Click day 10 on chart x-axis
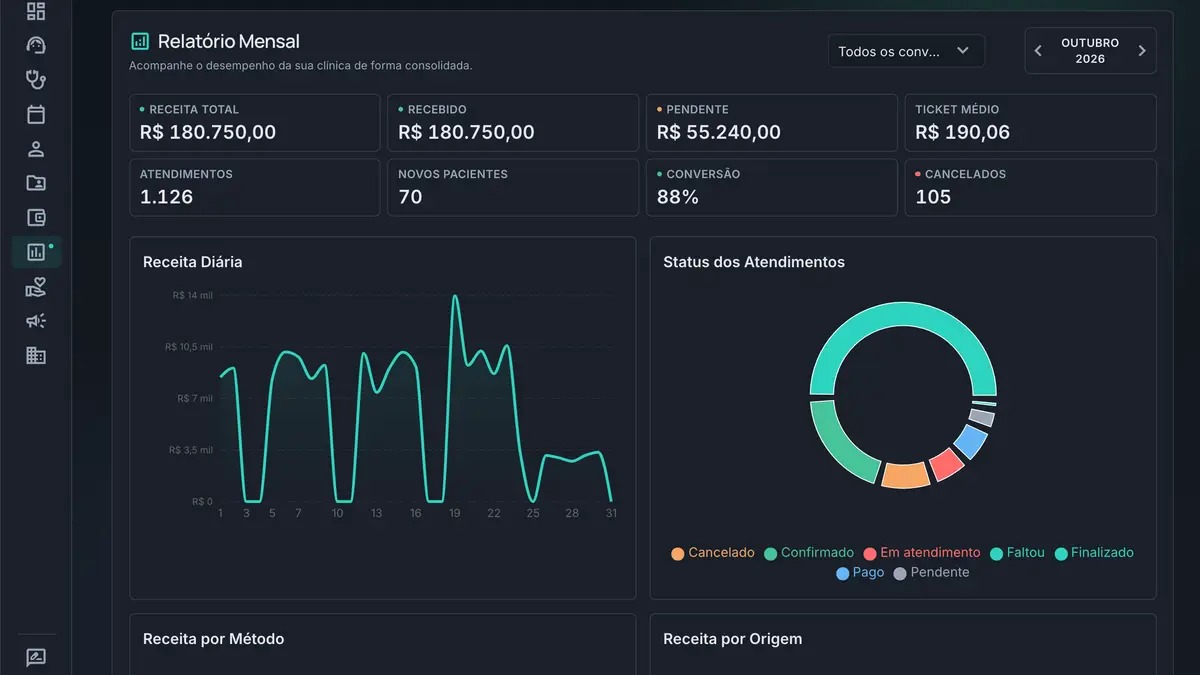 [338, 513]
